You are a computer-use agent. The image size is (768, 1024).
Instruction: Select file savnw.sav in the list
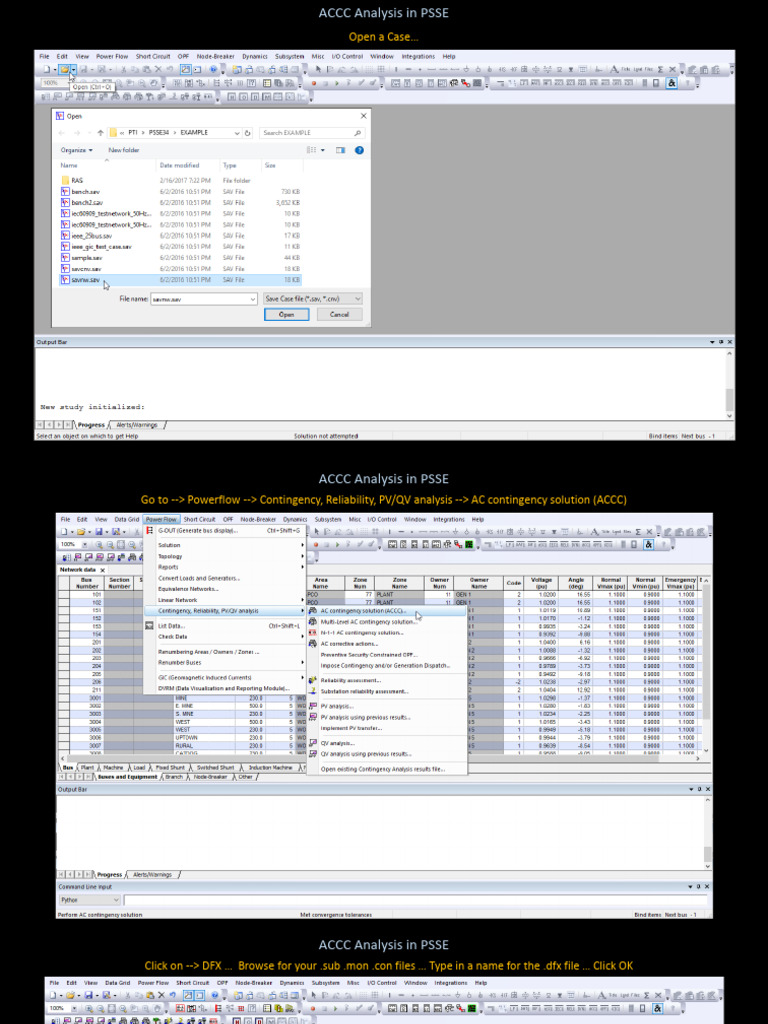[x=180, y=280]
